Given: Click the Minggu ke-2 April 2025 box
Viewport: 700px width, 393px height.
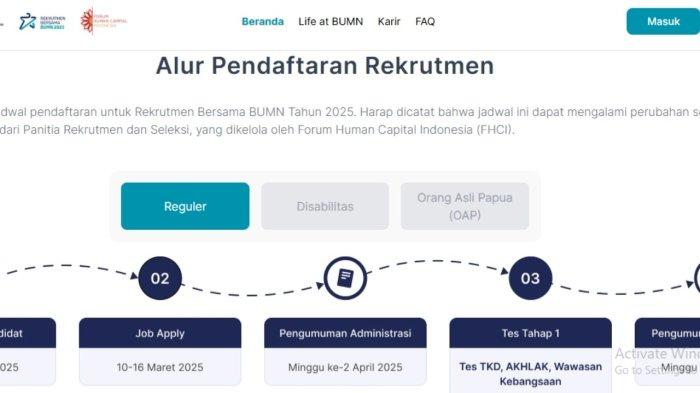Looking at the screenshot, I should click(x=345, y=367).
